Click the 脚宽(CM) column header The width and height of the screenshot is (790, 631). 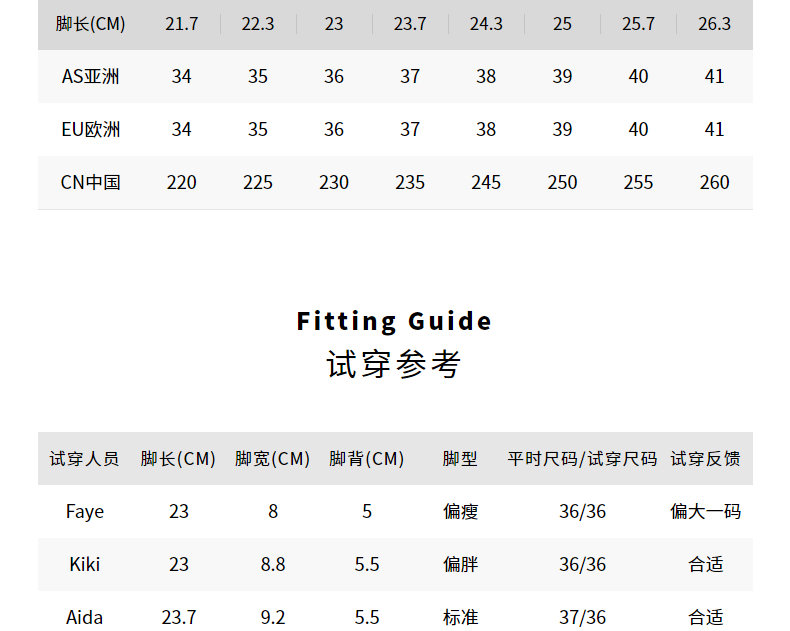(x=273, y=459)
